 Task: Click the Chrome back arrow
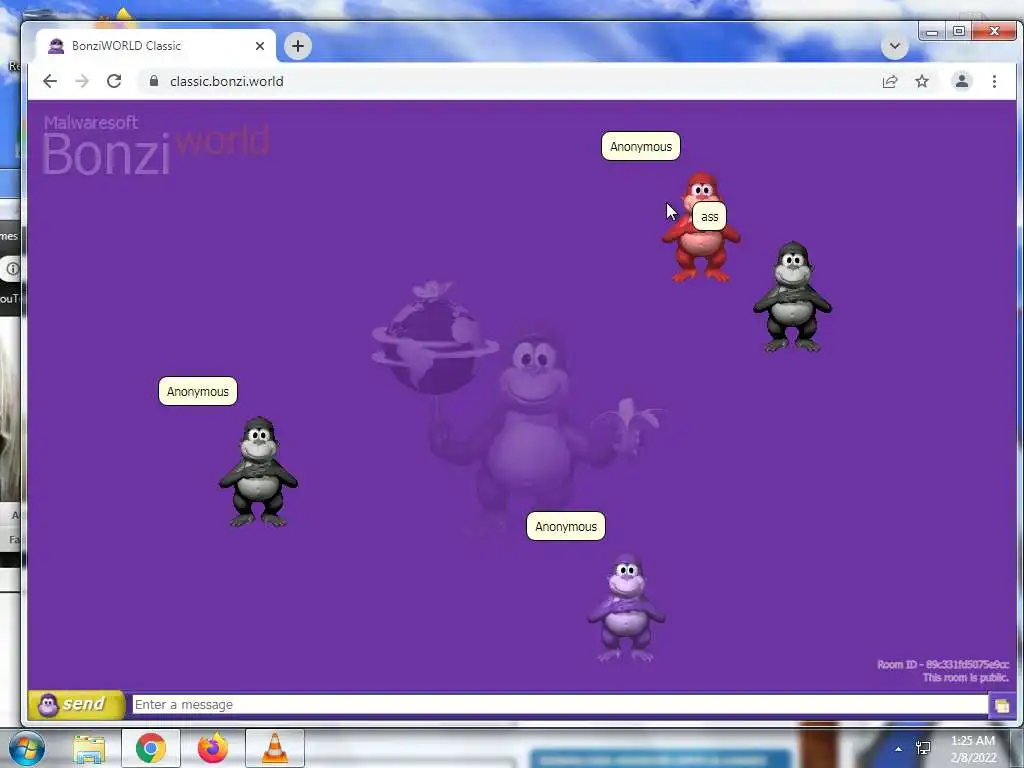point(50,81)
